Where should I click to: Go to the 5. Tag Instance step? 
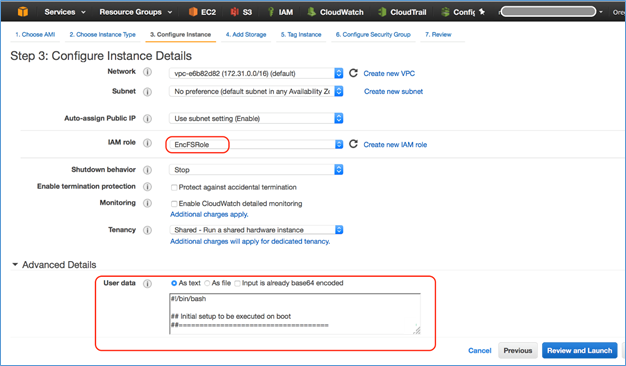(x=301, y=35)
